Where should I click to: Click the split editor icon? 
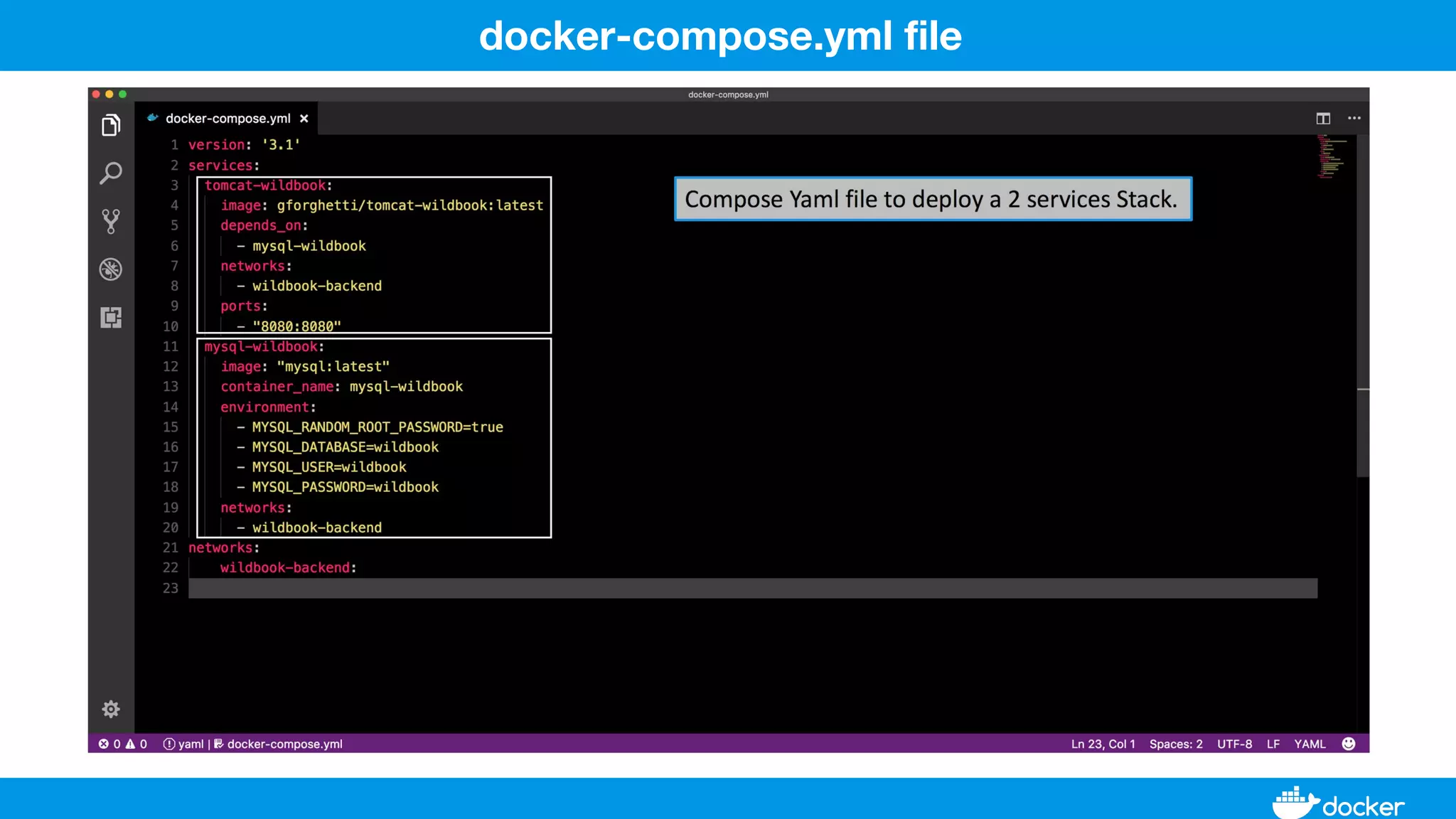[1323, 119]
